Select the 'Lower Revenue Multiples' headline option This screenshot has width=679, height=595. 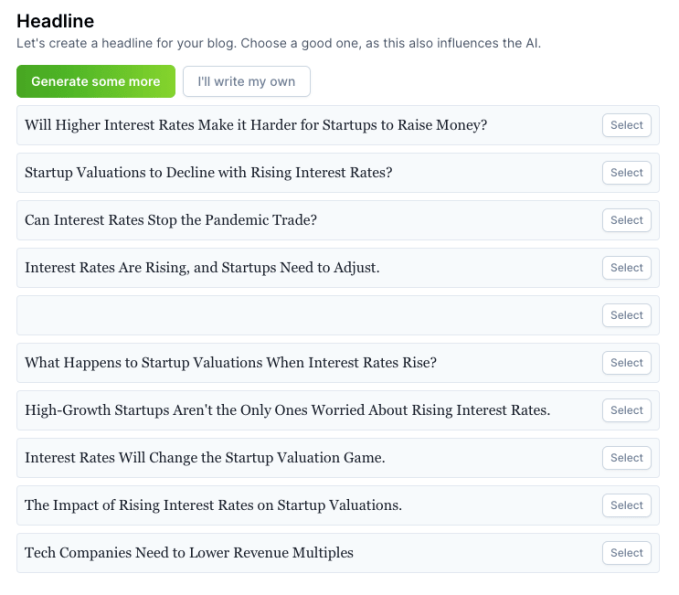click(626, 553)
